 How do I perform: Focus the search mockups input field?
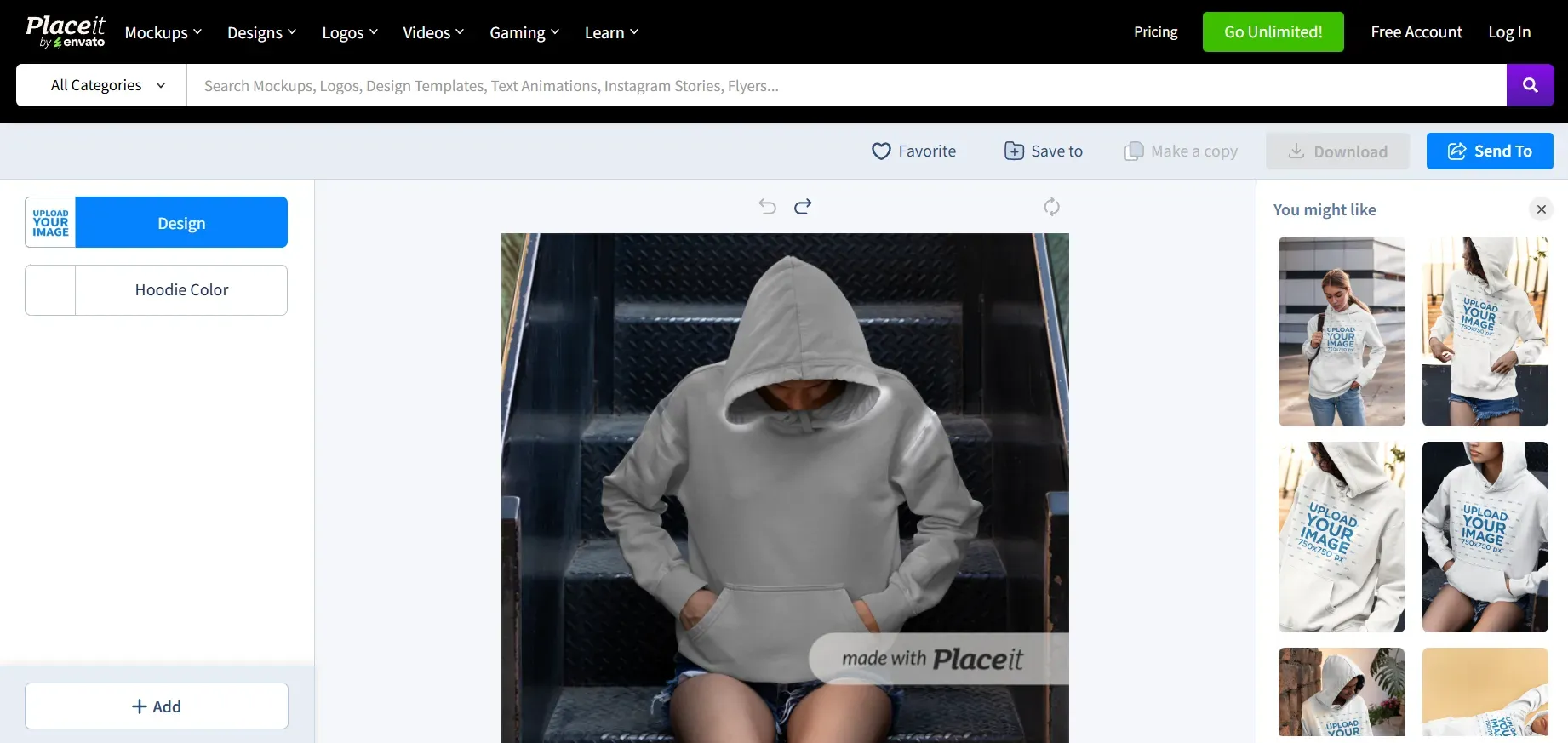tap(847, 85)
